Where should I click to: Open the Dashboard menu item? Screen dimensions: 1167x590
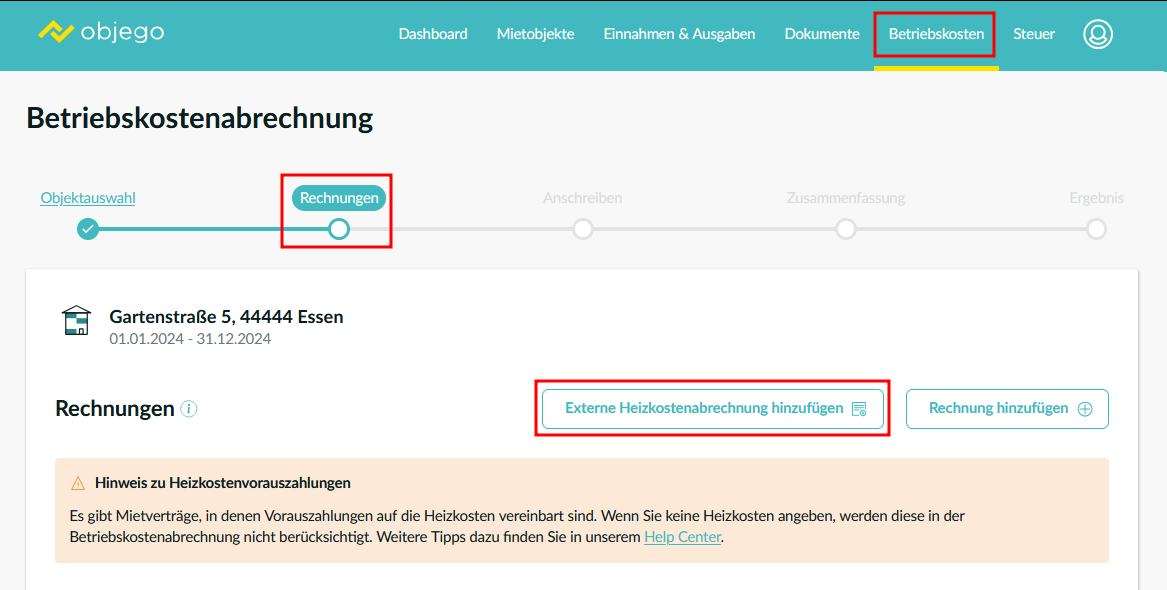tap(433, 34)
